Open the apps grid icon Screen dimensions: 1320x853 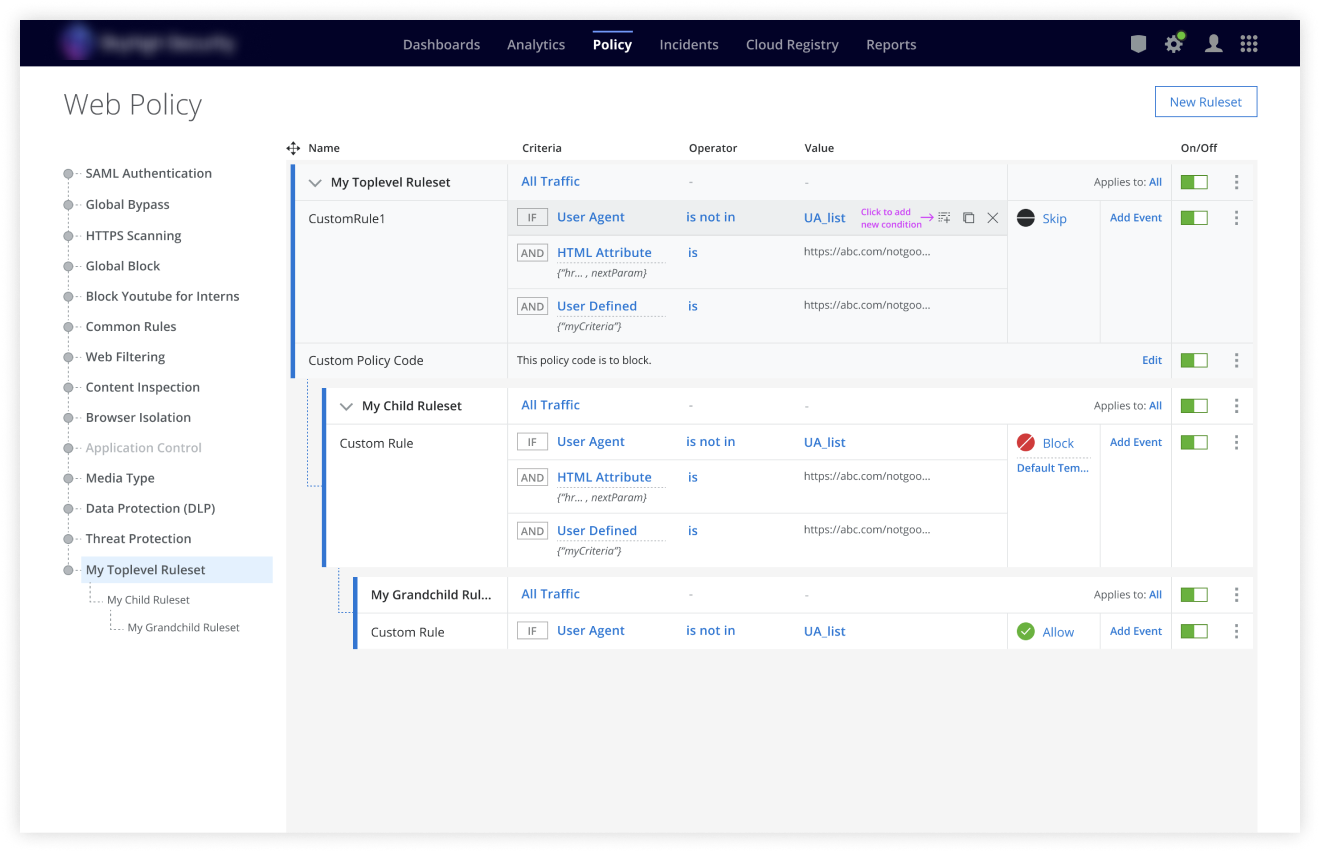pos(1248,44)
